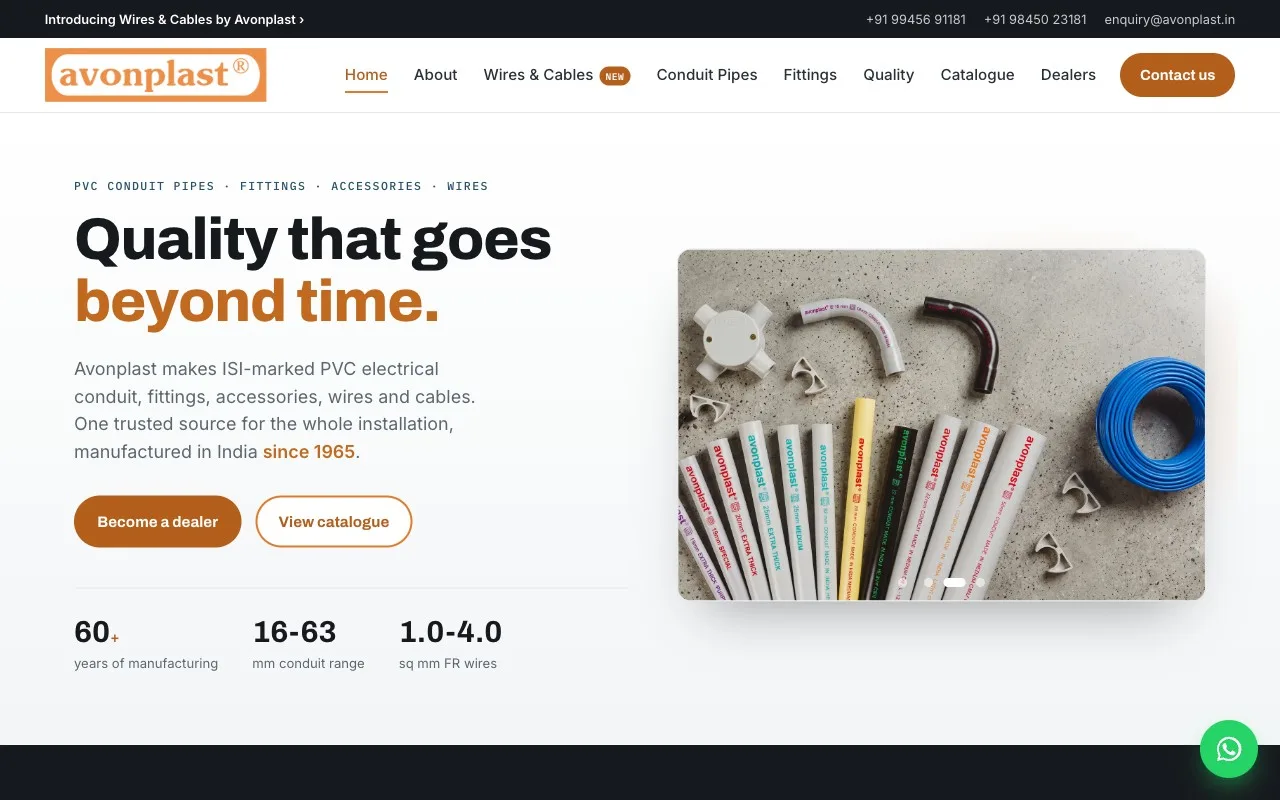1280x800 pixels.
Task: Go to the About page
Action: [436, 75]
